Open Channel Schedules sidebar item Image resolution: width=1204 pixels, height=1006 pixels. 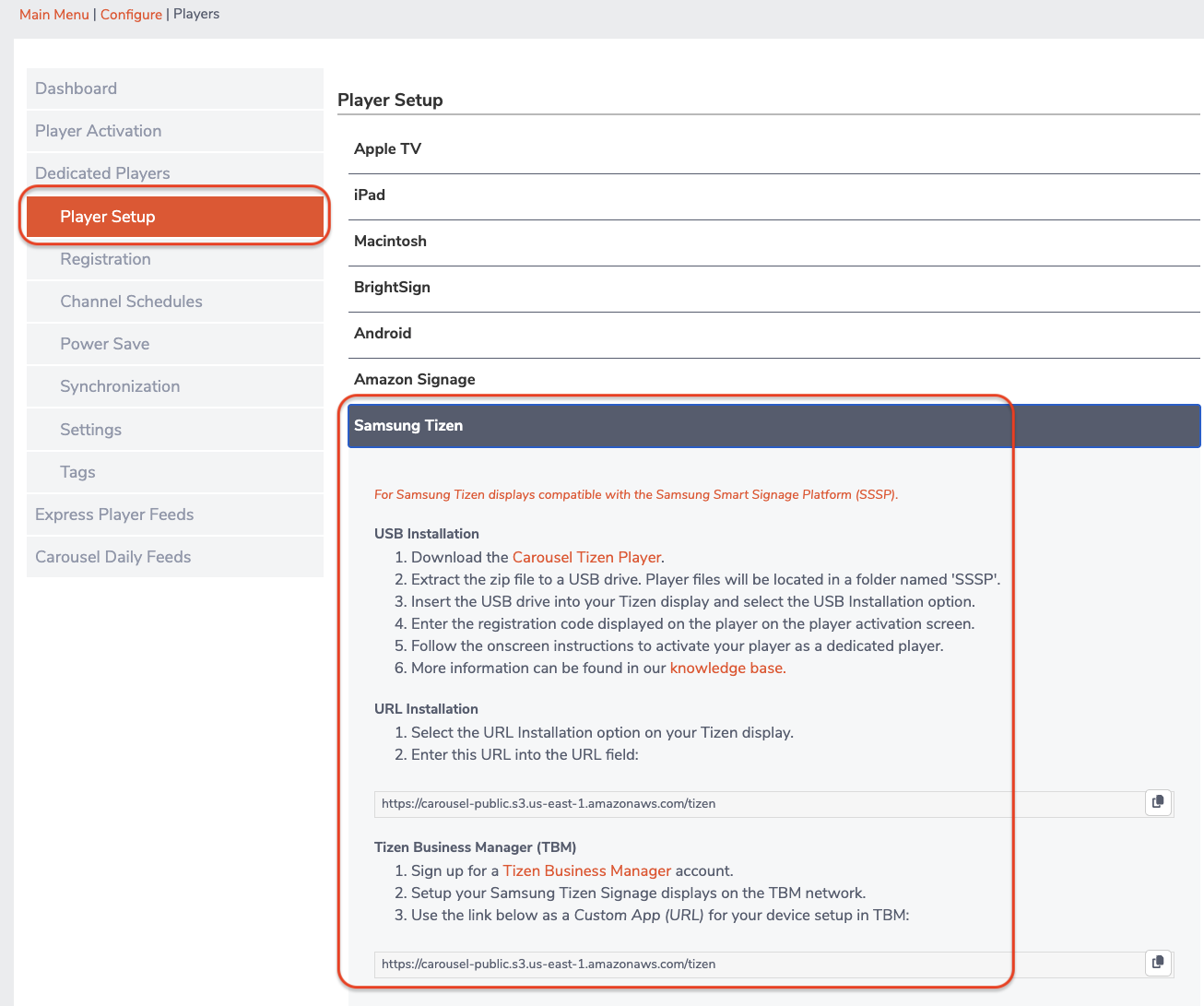coord(175,302)
